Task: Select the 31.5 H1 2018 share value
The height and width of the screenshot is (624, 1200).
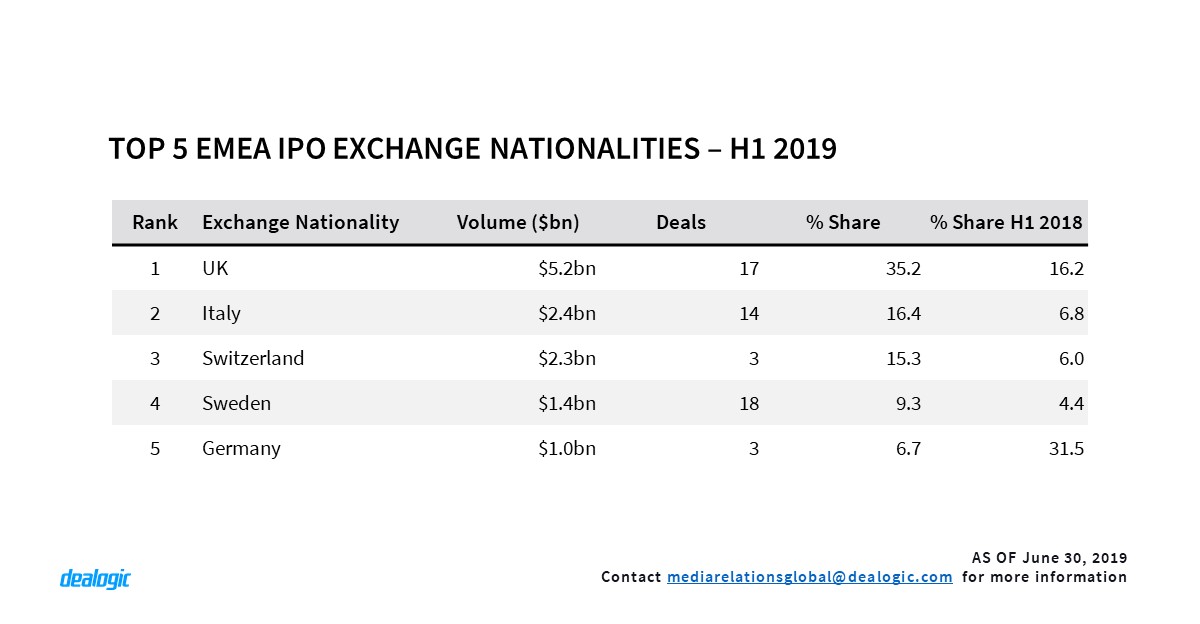Action: pos(1066,449)
